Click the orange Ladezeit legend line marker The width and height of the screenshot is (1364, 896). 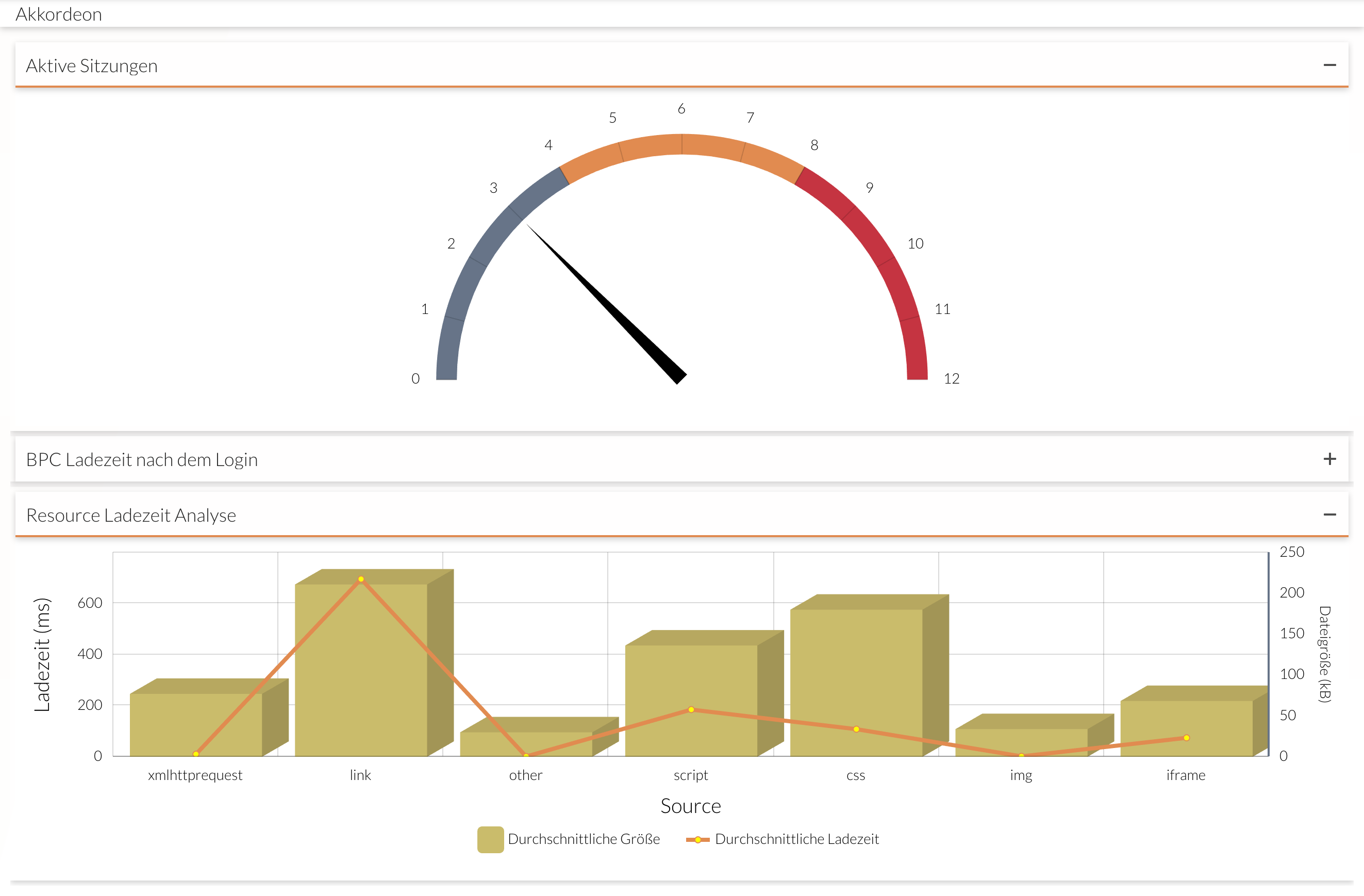(697, 840)
